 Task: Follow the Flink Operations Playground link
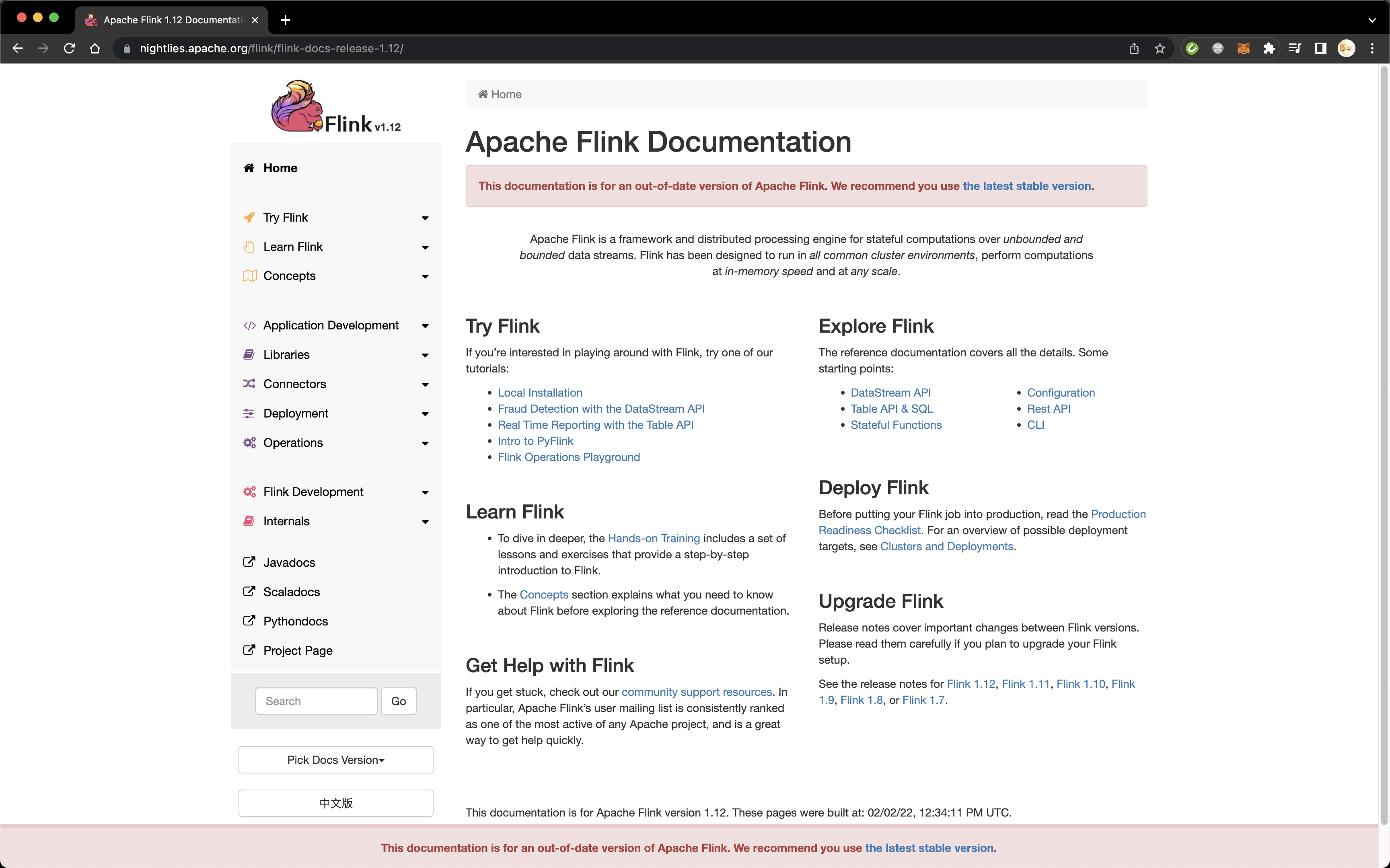(x=568, y=457)
